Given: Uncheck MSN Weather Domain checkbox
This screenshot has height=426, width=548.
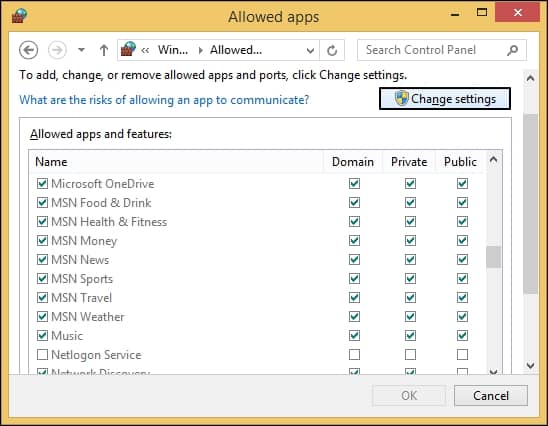Looking at the screenshot, I should pyautogui.click(x=354, y=317).
